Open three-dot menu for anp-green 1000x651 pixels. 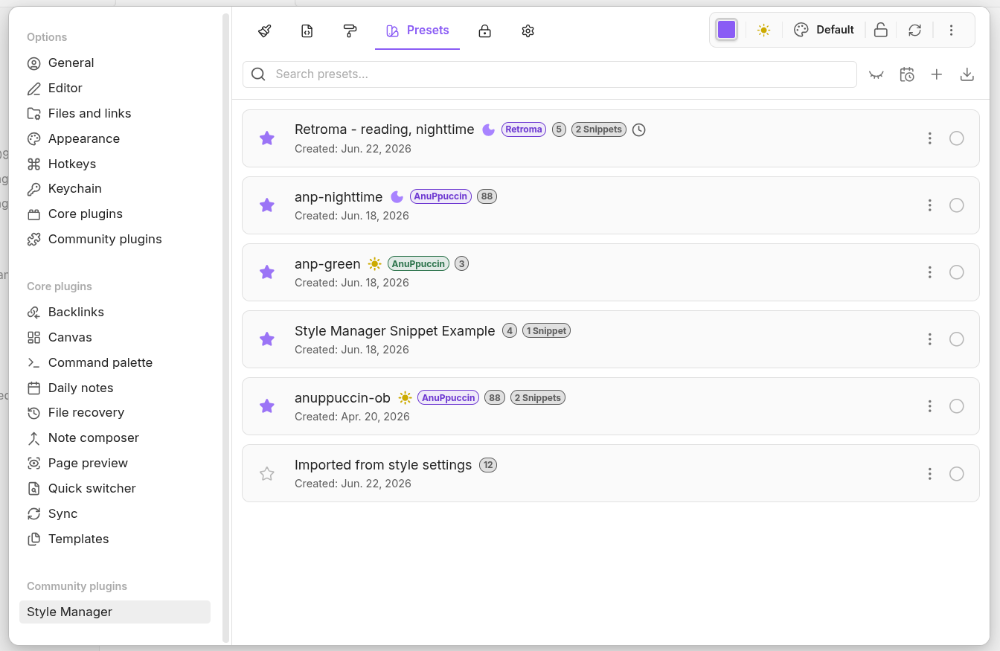(930, 272)
